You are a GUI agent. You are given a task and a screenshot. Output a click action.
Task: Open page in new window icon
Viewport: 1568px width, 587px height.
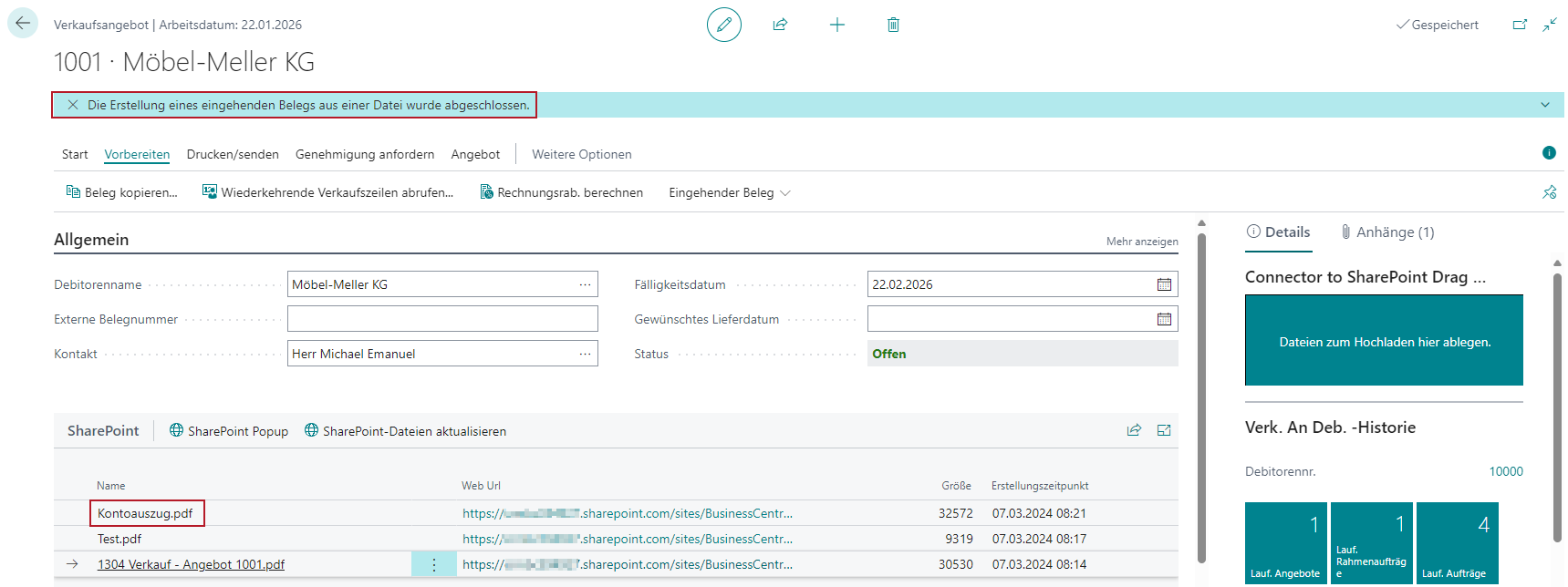(1520, 25)
